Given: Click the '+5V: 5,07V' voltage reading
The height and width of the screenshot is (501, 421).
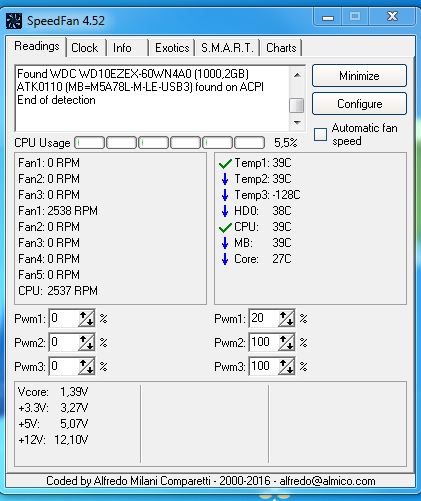Looking at the screenshot, I should click(x=53, y=424).
